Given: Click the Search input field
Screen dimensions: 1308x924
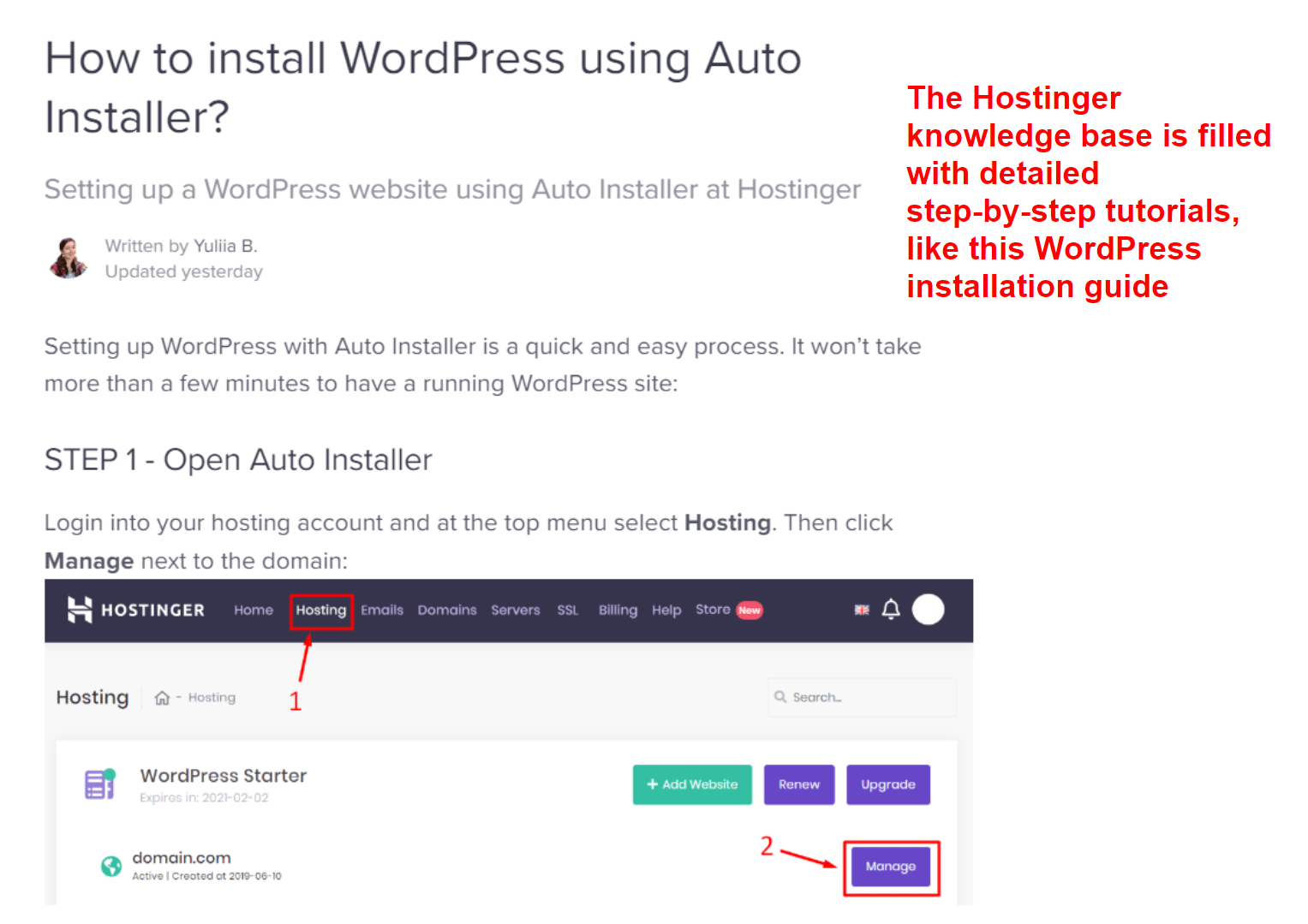Looking at the screenshot, I should [863, 697].
